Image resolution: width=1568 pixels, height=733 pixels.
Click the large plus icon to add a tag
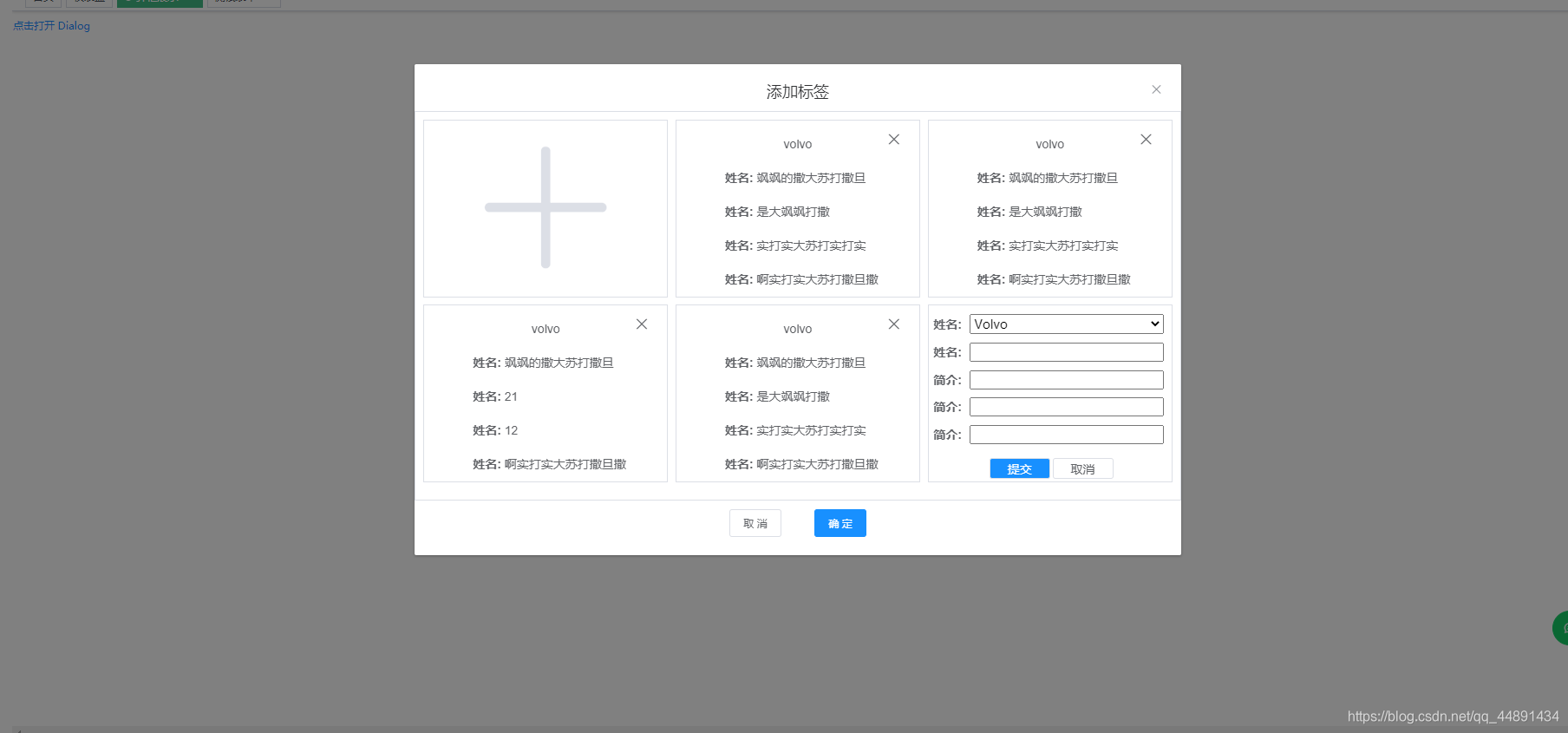pos(546,207)
